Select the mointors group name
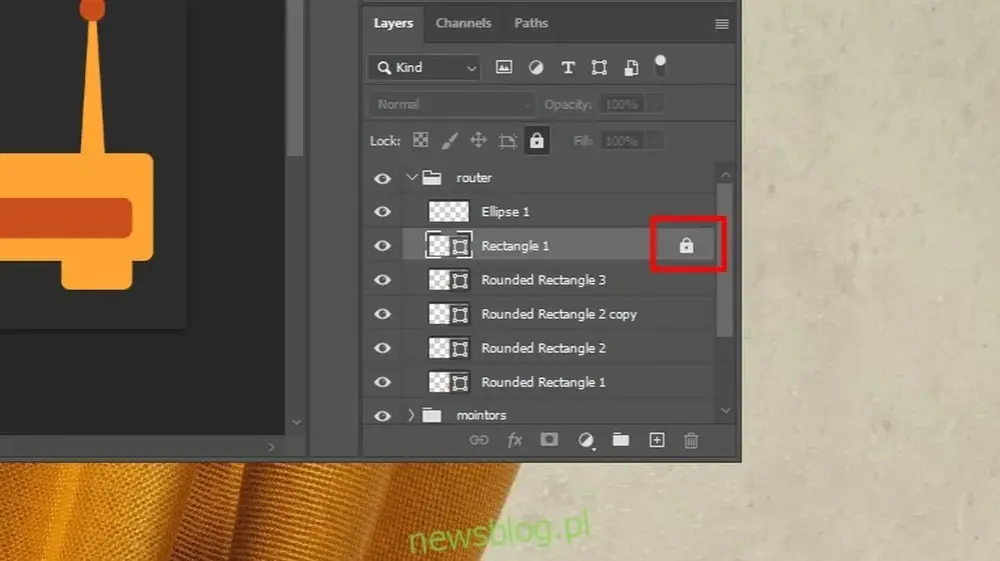 [x=481, y=415]
